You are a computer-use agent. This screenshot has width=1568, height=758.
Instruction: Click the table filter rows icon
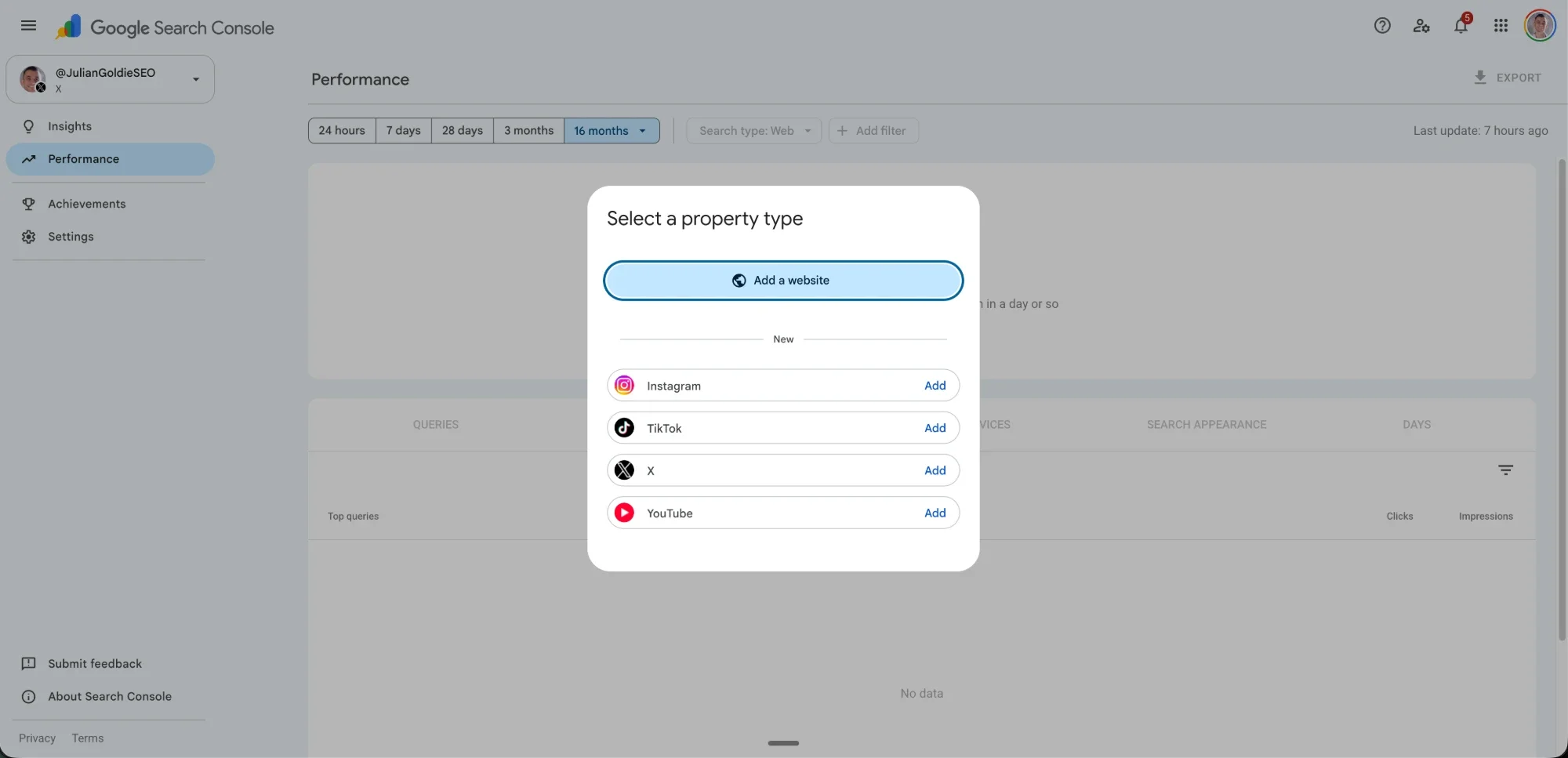pyautogui.click(x=1506, y=470)
